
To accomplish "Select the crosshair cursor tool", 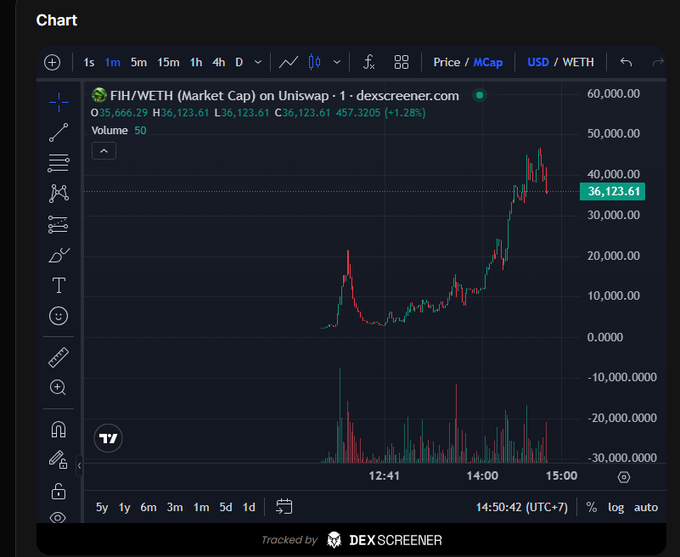I will [59, 102].
